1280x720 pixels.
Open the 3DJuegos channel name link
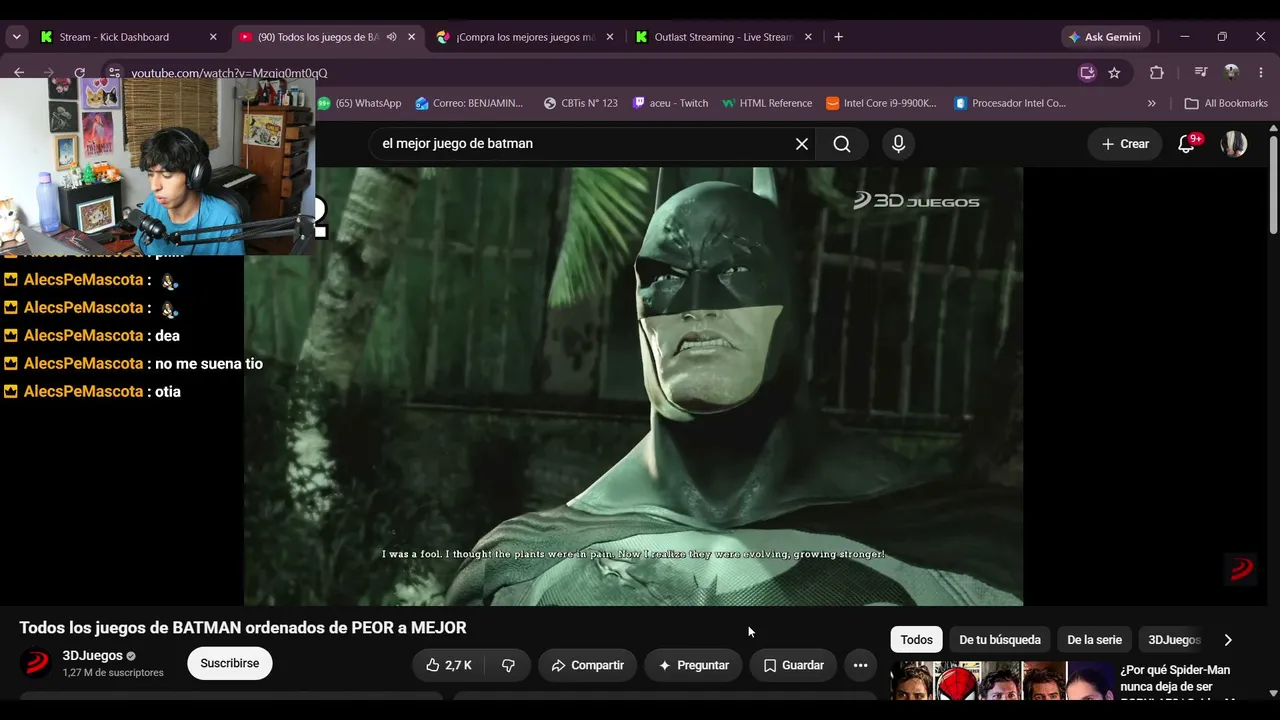pyautogui.click(x=92, y=656)
